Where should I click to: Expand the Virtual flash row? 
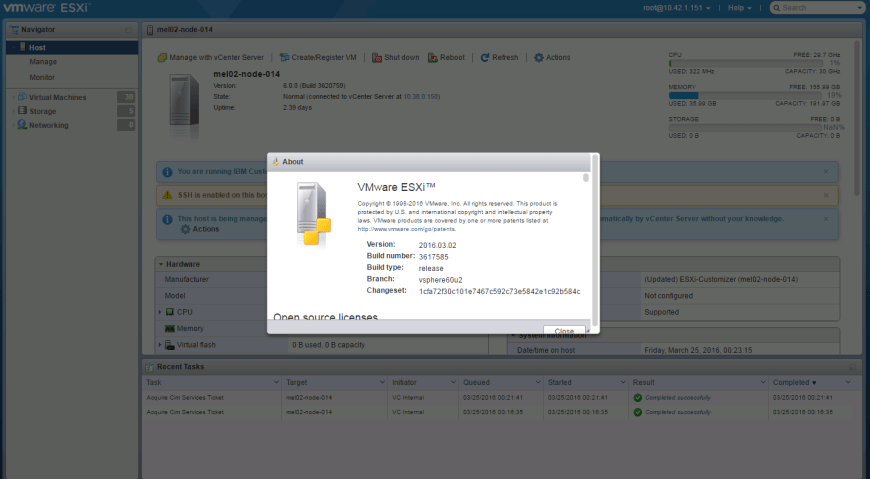pos(160,345)
